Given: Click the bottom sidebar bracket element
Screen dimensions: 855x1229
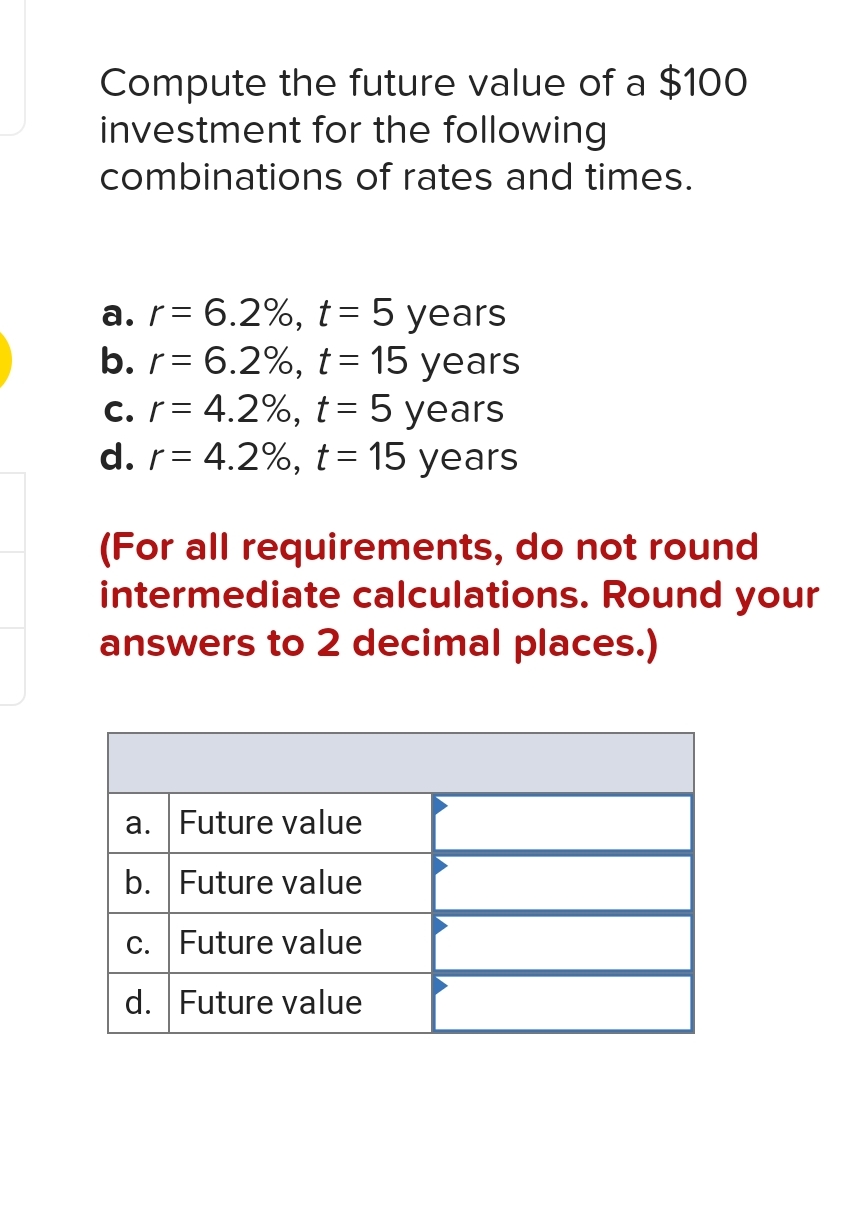Looking at the screenshot, I should point(13,665).
